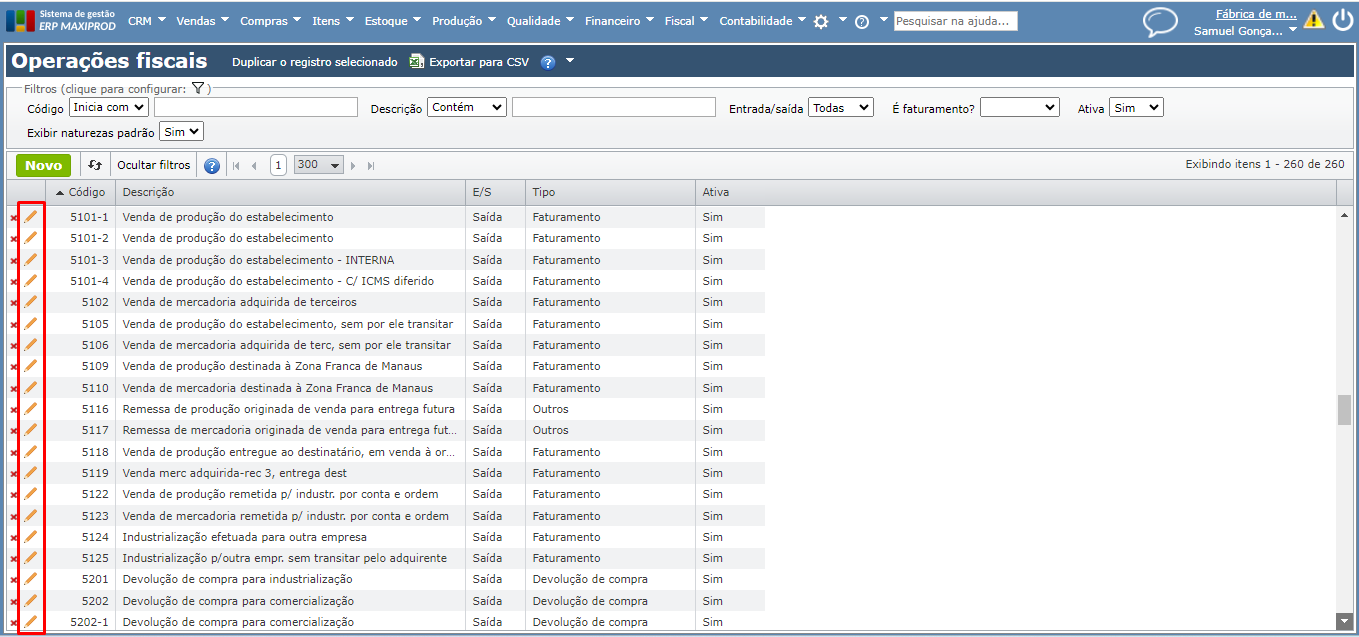Image resolution: width=1359 pixels, height=637 pixels.
Task: Click the ERP MAXIPROD logo icon
Action: click(21, 21)
